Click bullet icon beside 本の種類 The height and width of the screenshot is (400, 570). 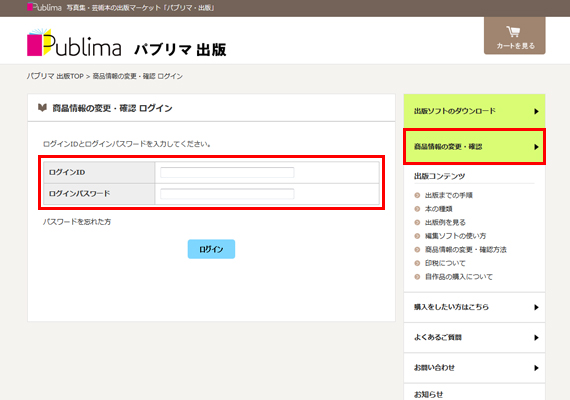tap(417, 209)
